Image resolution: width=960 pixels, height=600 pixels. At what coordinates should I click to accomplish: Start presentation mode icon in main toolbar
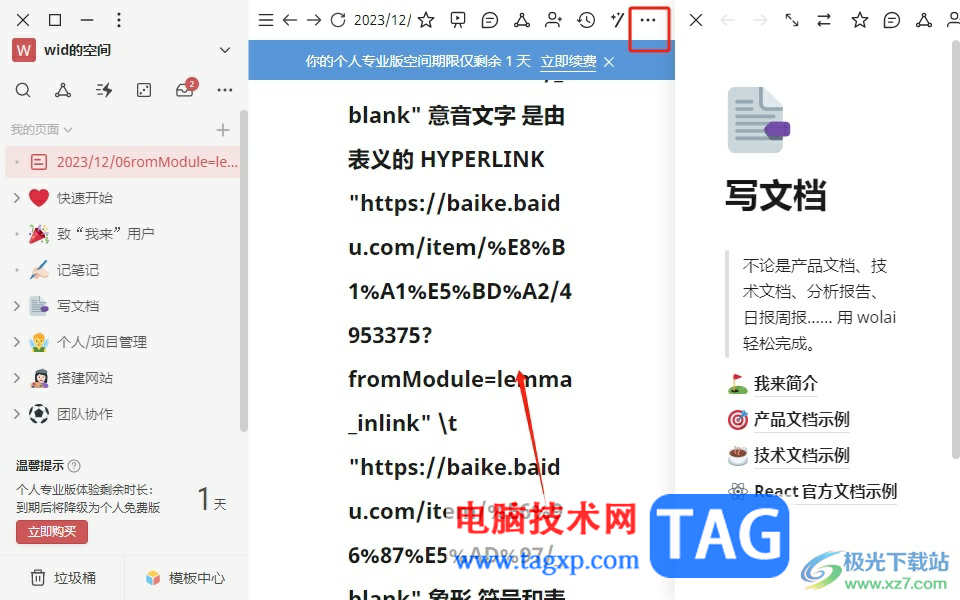457,20
